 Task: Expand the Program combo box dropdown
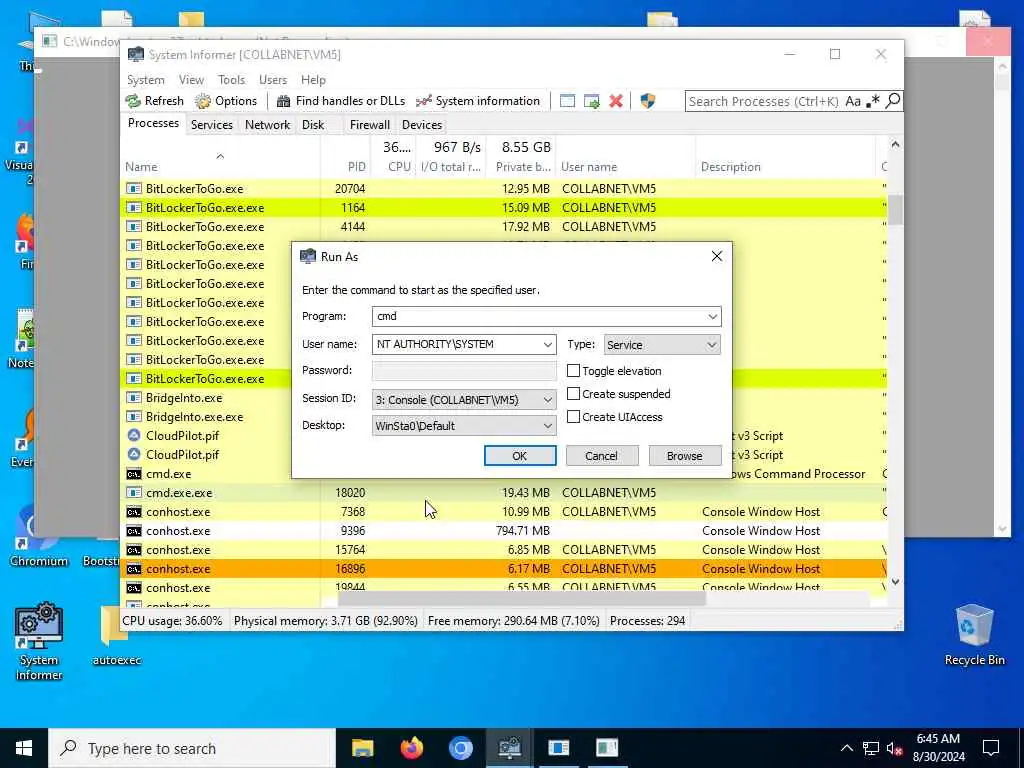[712, 317]
